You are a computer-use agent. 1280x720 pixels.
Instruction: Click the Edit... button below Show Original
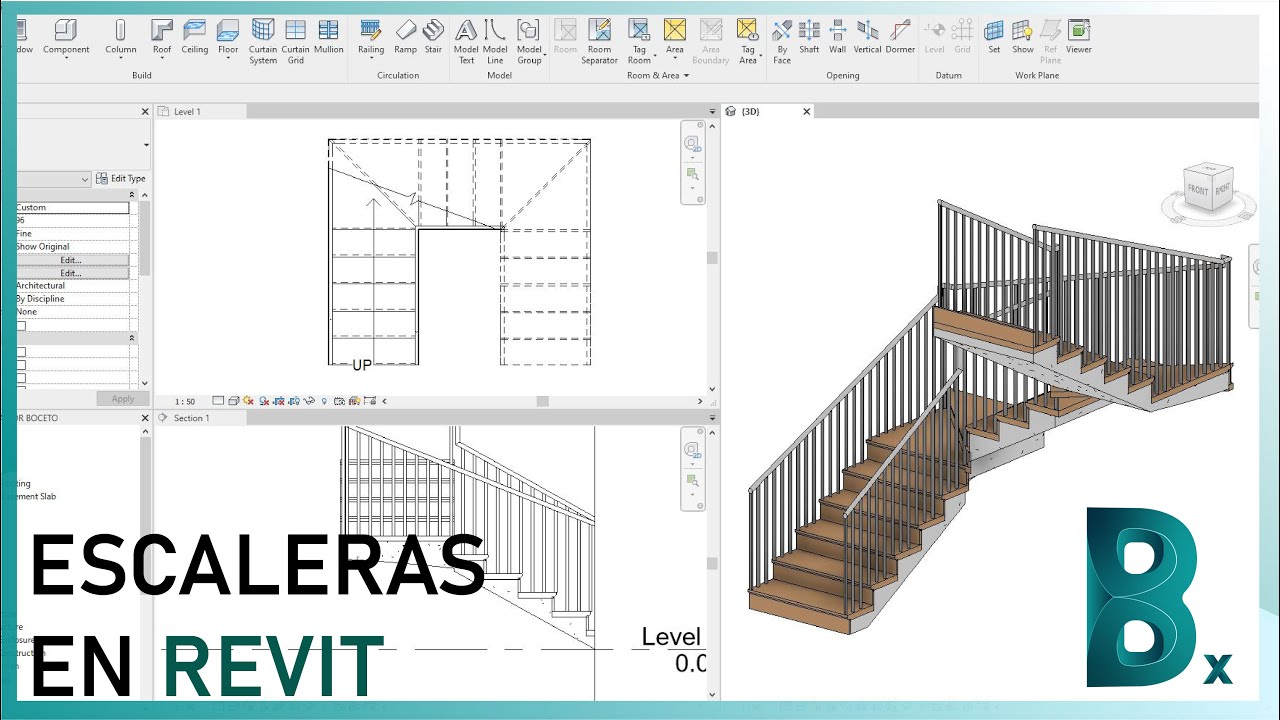[x=71, y=260]
